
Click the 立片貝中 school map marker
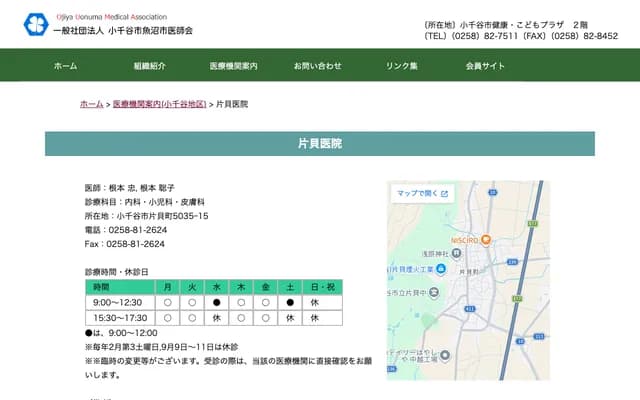pos(435,290)
